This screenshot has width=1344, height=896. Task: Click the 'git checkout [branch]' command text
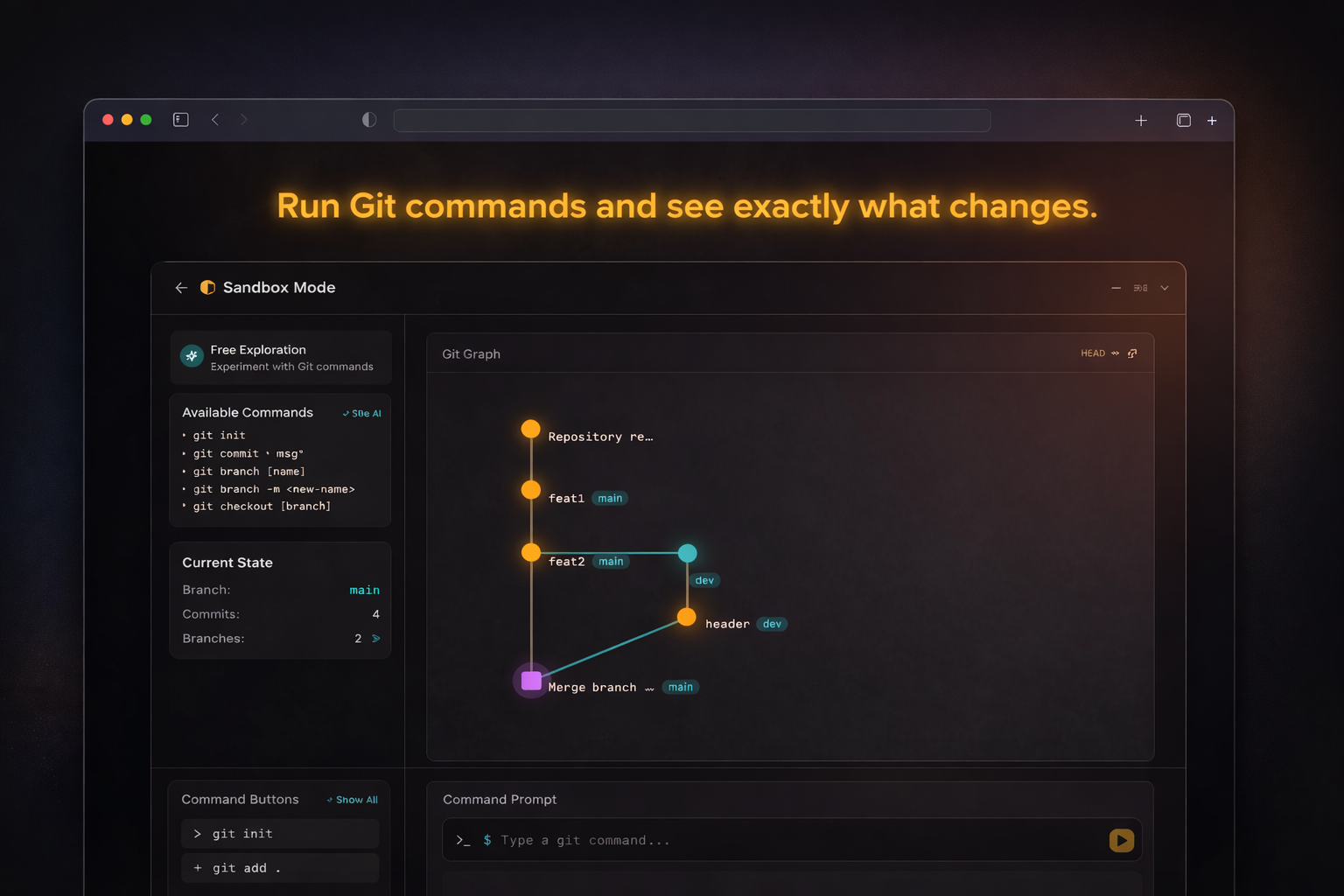point(262,507)
